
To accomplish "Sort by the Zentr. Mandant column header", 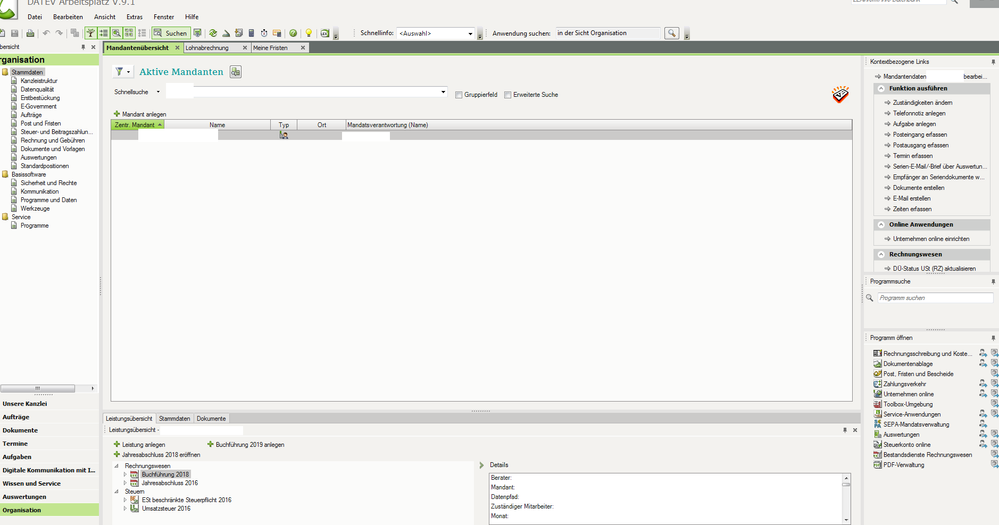I will (x=138, y=125).
